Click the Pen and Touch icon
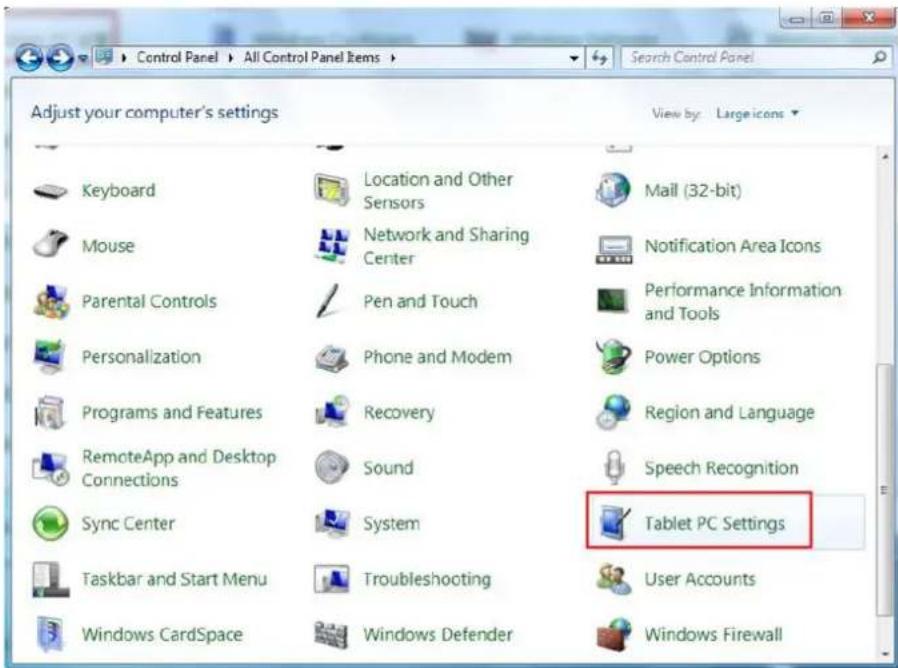This screenshot has height=668, width=898. click(x=328, y=300)
